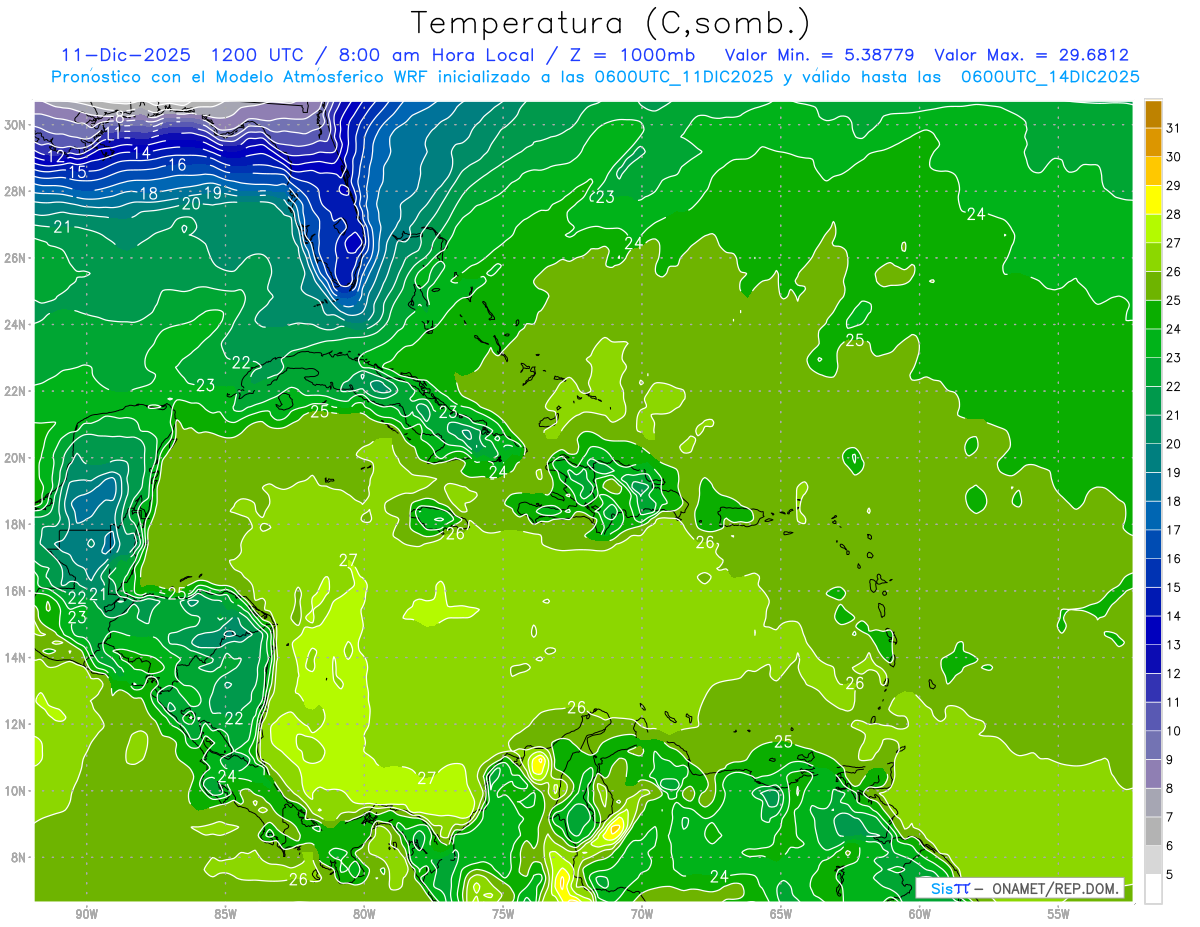The image size is (1200, 927).
Task: Click "0600UTC_14DIC2025" valid-until time text
Action: coord(1050,77)
